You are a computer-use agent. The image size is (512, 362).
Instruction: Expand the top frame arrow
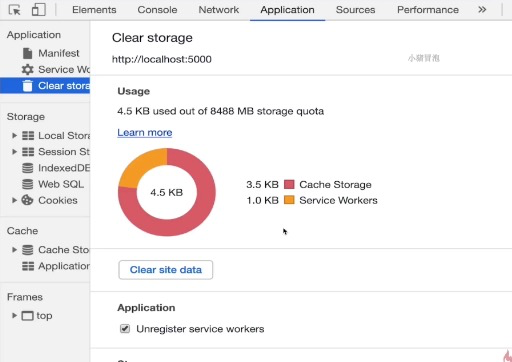(x=14, y=315)
